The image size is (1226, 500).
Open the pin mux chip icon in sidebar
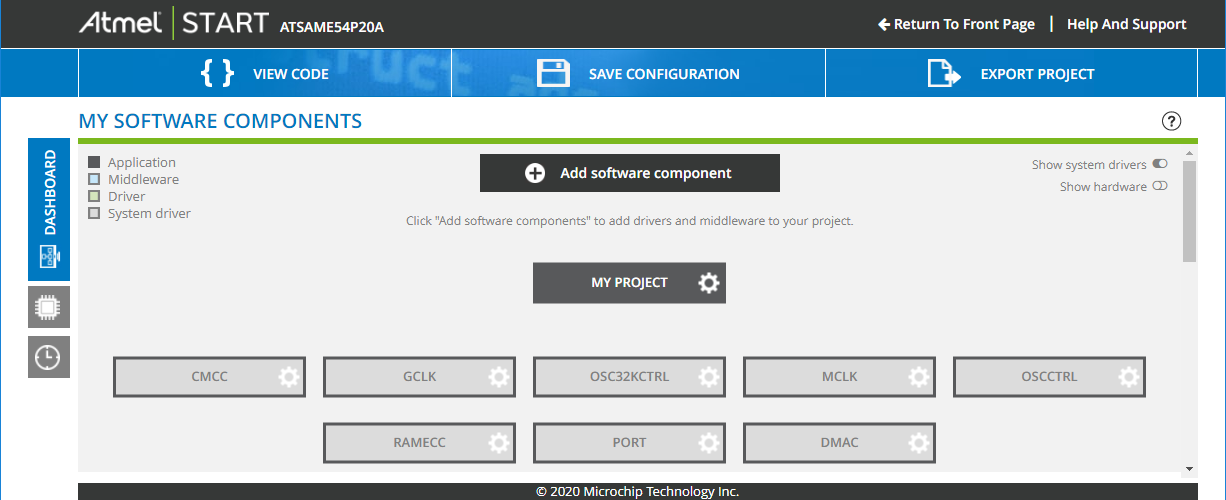click(x=48, y=307)
